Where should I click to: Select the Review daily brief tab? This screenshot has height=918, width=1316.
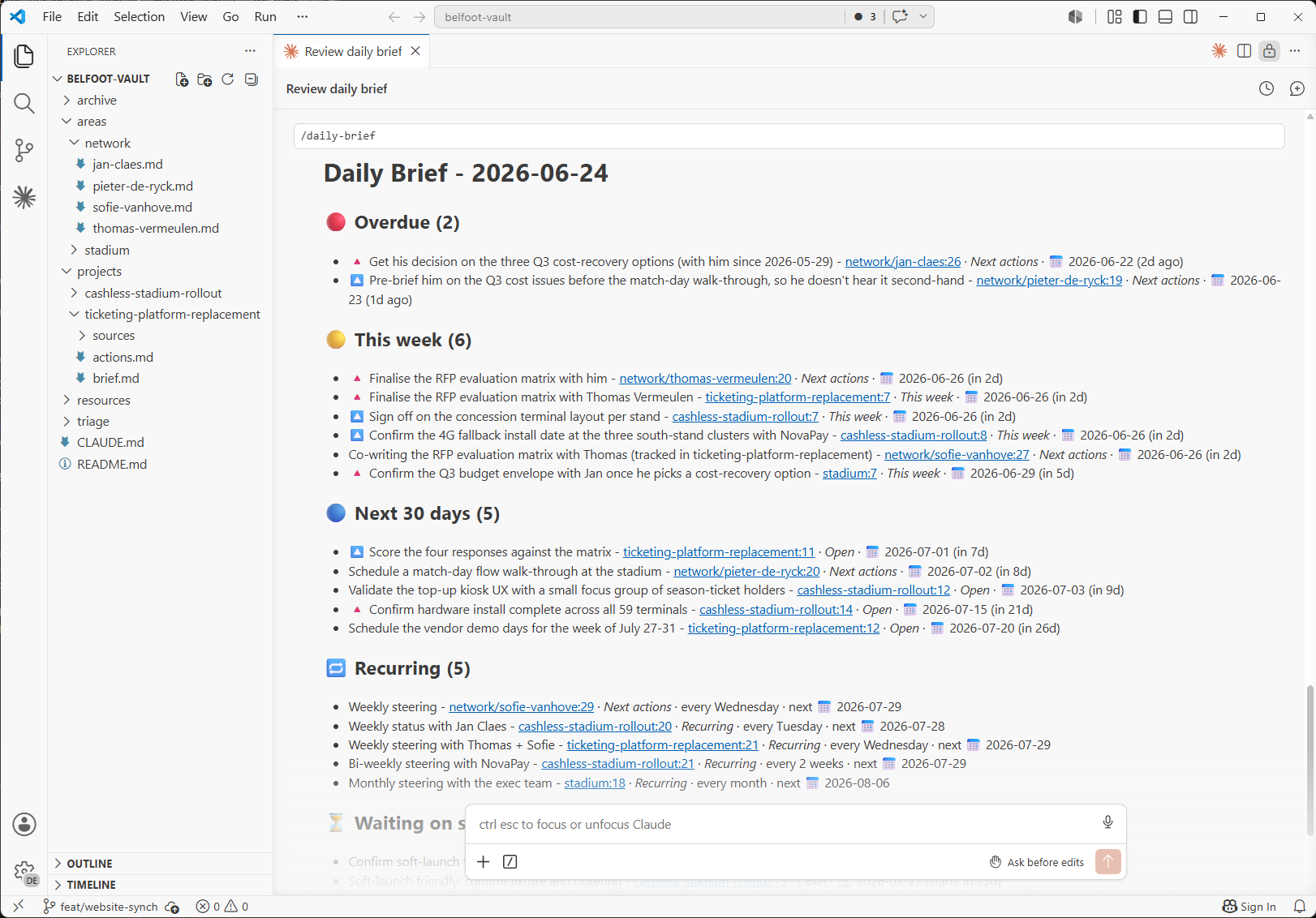click(352, 51)
